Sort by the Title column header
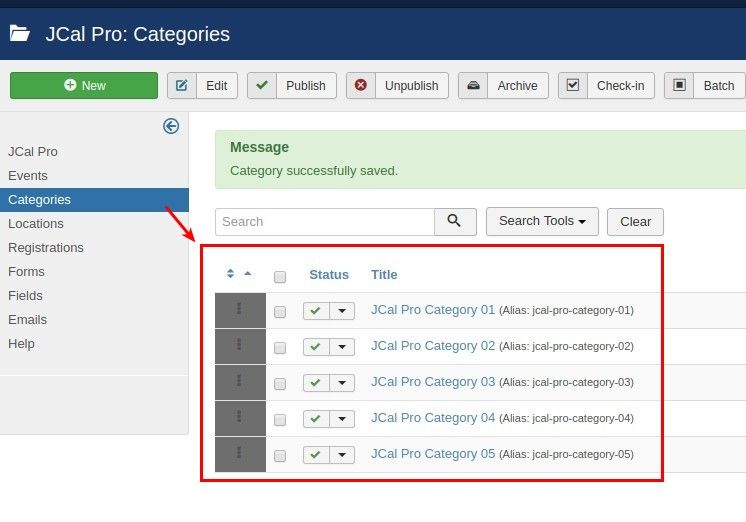Viewport: 746px width, 522px height. click(x=384, y=275)
